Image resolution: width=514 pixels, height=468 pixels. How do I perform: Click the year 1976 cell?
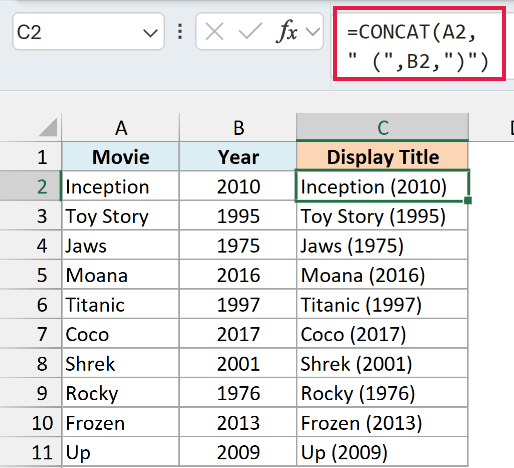click(238, 393)
